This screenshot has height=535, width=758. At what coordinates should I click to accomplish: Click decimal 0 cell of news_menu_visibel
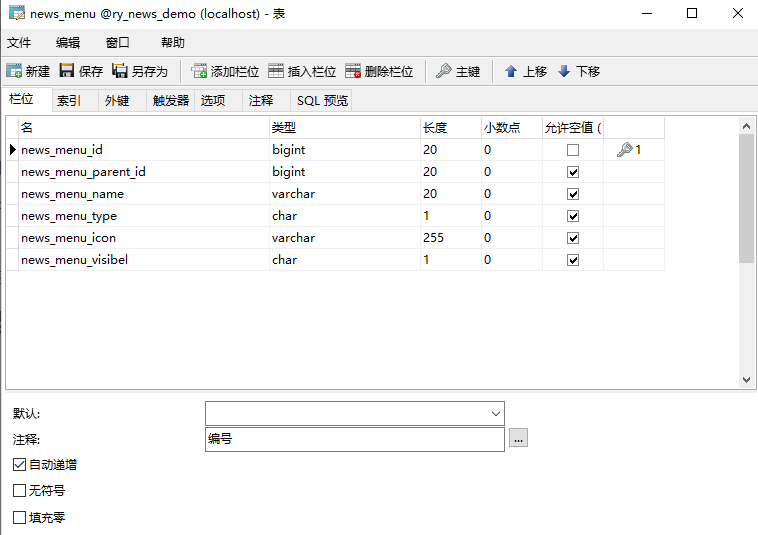[x=512, y=260]
